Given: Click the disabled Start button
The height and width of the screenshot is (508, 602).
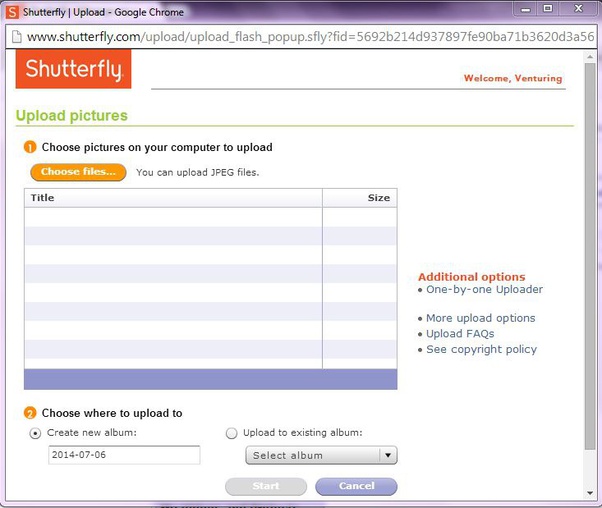Looking at the screenshot, I should pos(266,486).
